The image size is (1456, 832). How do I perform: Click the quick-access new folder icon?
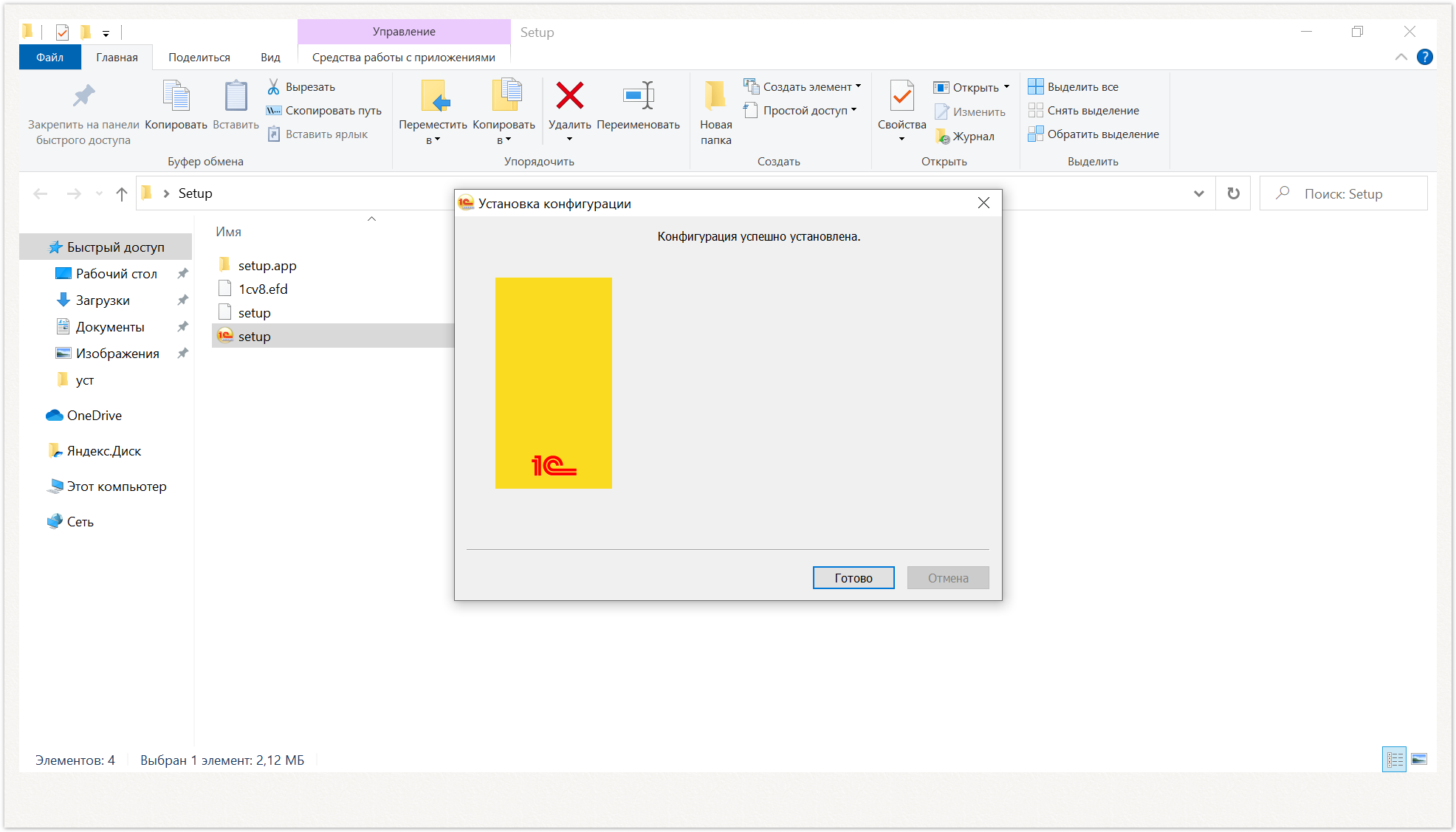coord(86,32)
